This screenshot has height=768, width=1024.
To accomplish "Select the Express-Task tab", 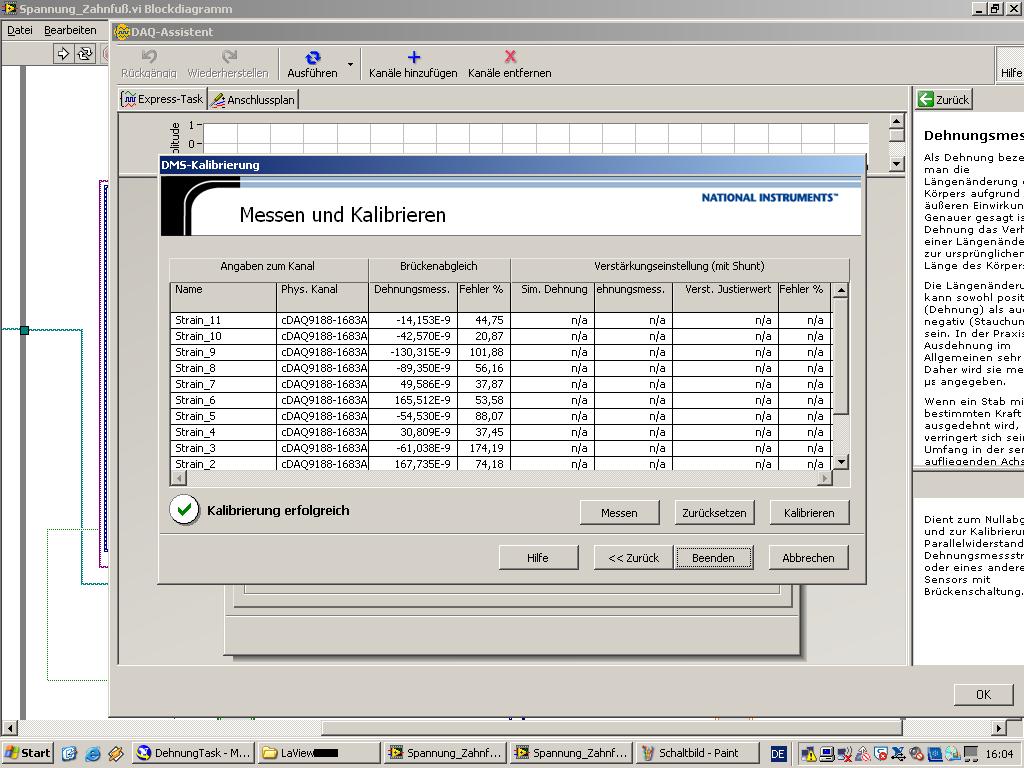I will [x=163, y=99].
